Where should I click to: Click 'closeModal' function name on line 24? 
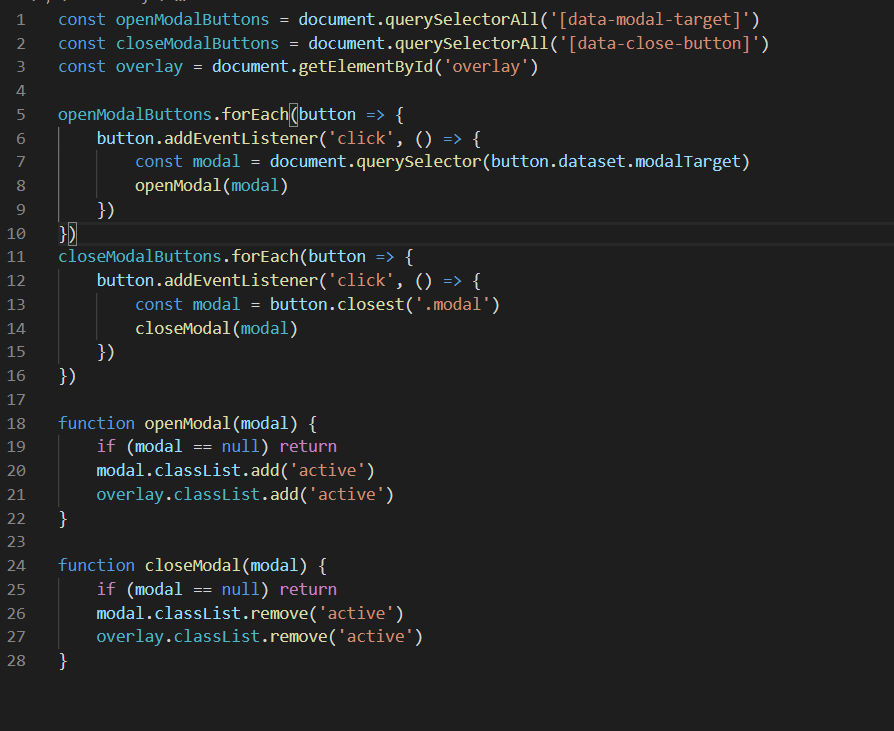pyautogui.click(x=193, y=566)
